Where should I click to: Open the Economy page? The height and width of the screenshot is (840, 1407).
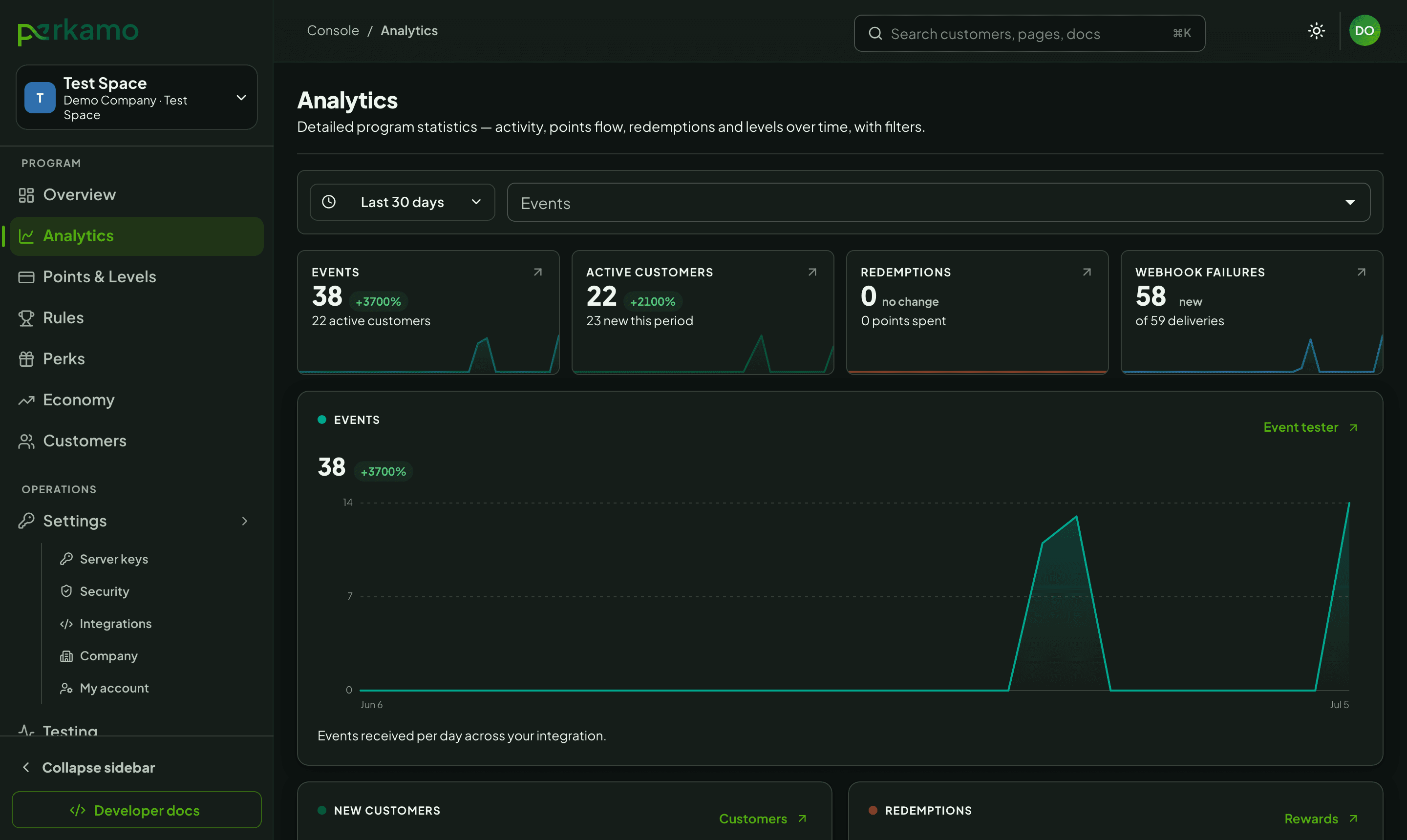click(x=136, y=400)
